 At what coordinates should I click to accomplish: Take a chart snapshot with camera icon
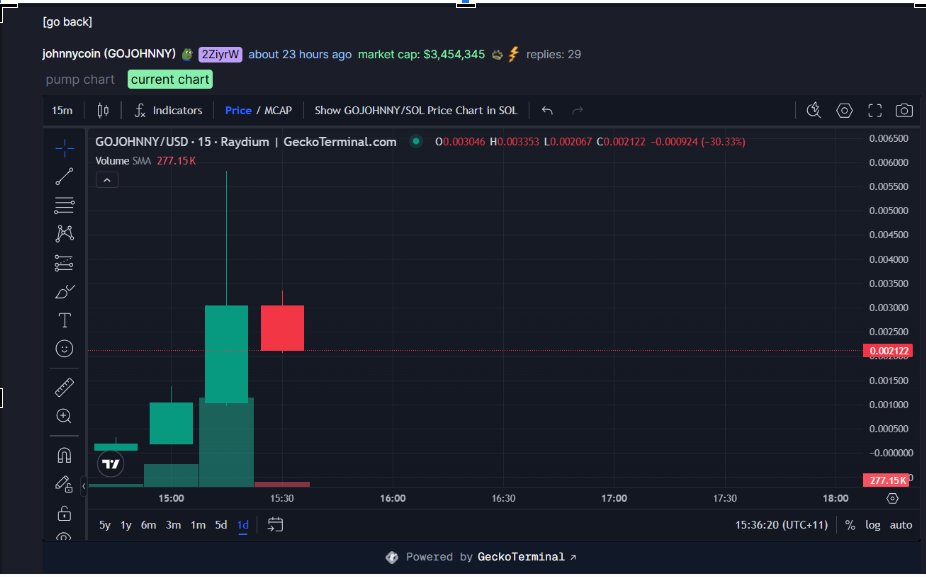904,110
